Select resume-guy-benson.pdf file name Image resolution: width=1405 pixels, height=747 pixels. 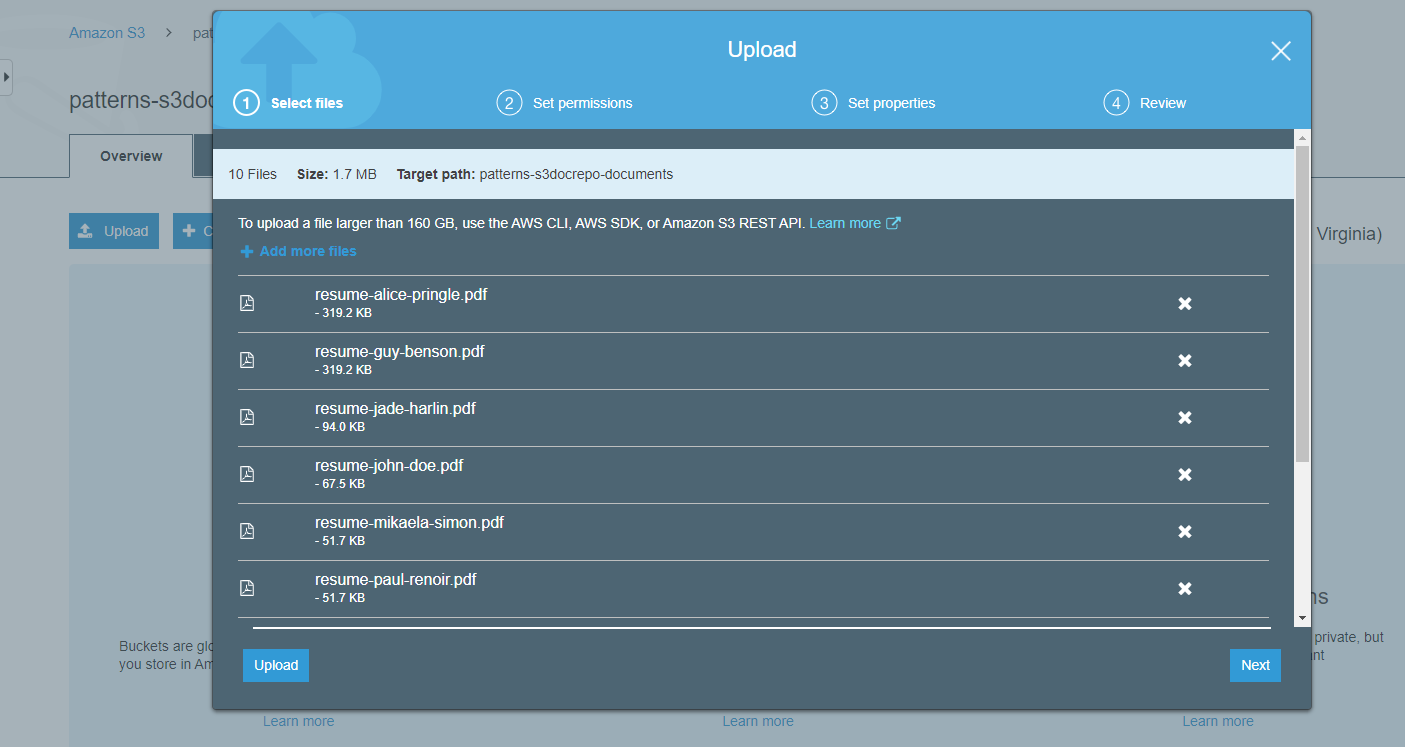(x=400, y=352)
